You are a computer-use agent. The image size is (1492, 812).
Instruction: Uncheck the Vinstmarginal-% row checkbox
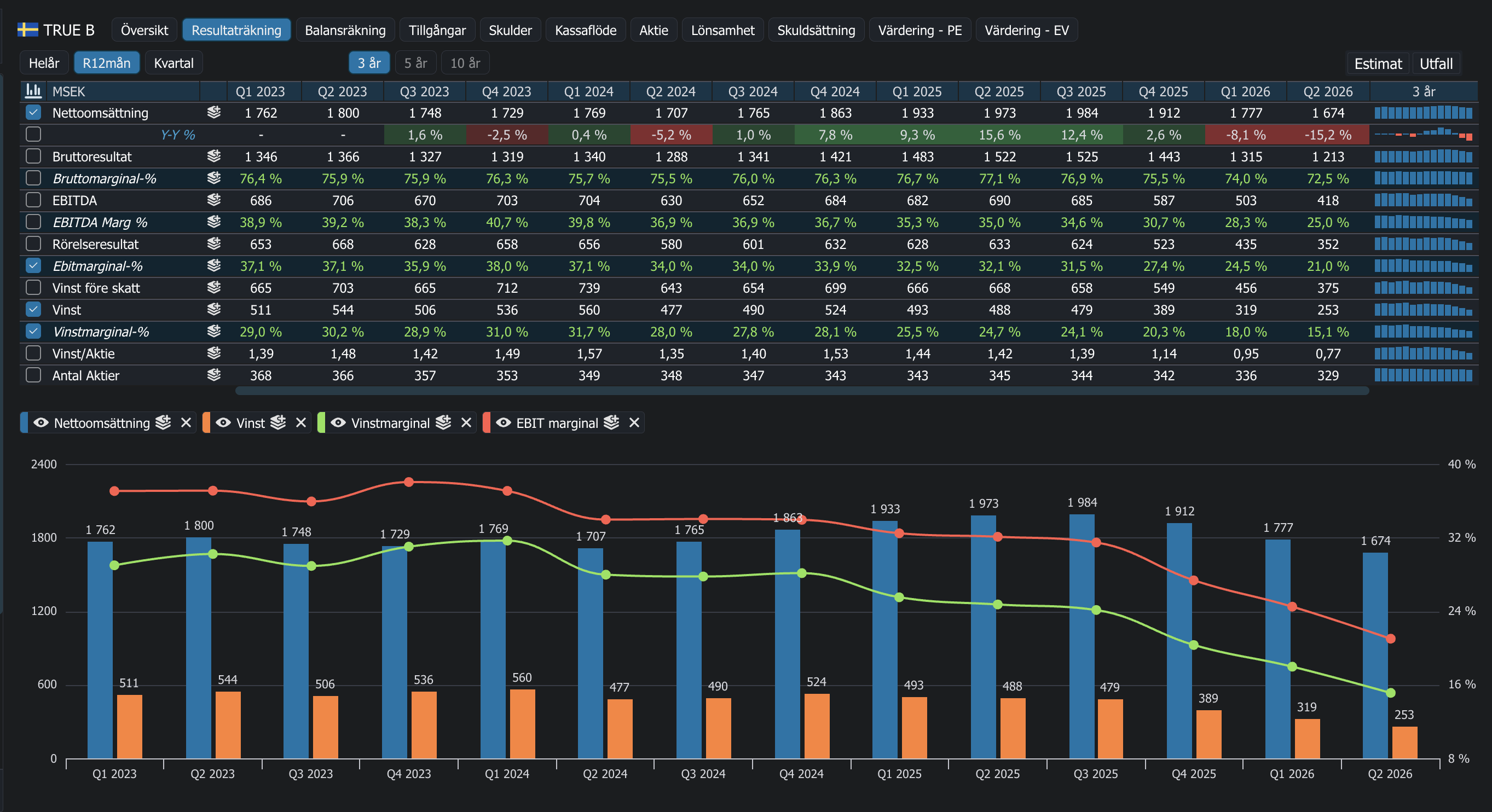coord(33,331)
